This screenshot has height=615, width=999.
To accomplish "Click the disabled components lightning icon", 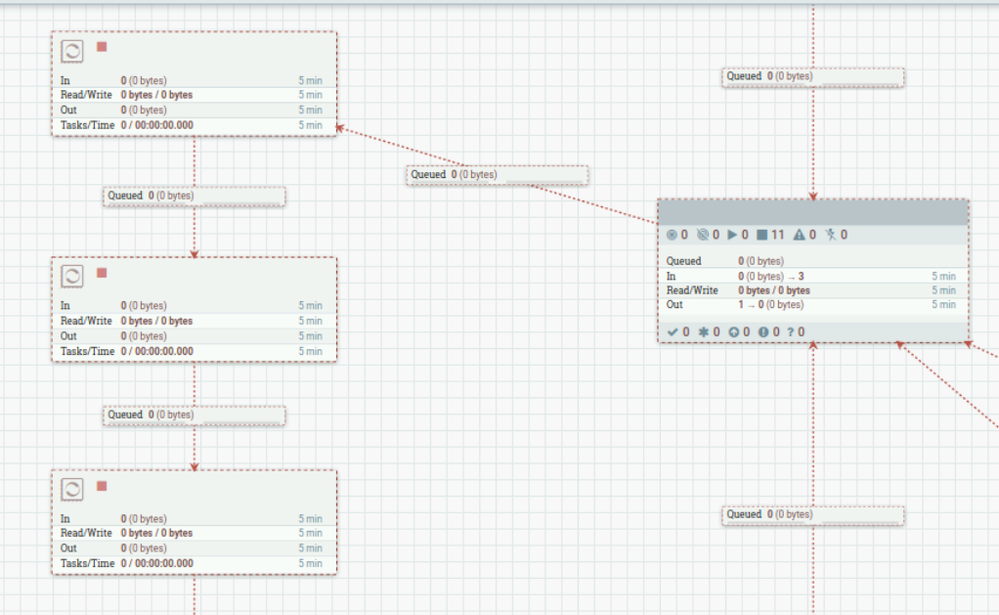I will point(831,235).
